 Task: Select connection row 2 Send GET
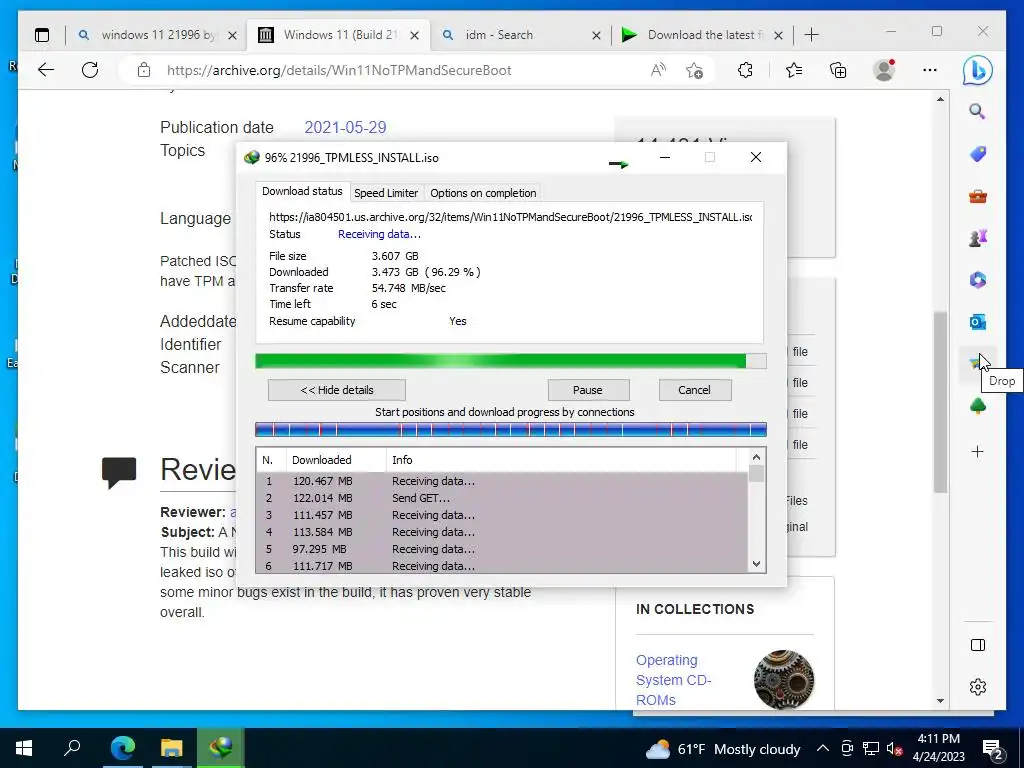502,498
